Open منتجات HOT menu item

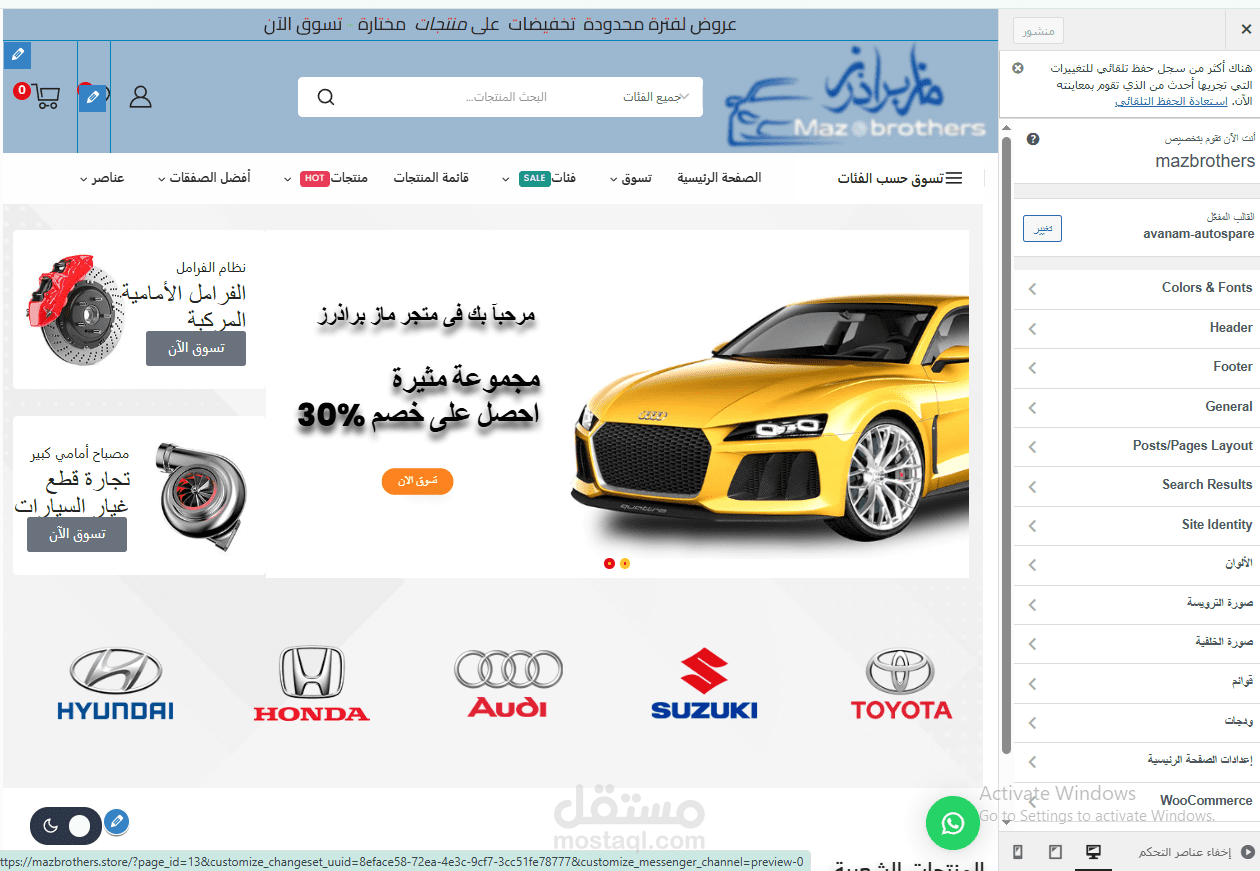(x=326, y=178)
